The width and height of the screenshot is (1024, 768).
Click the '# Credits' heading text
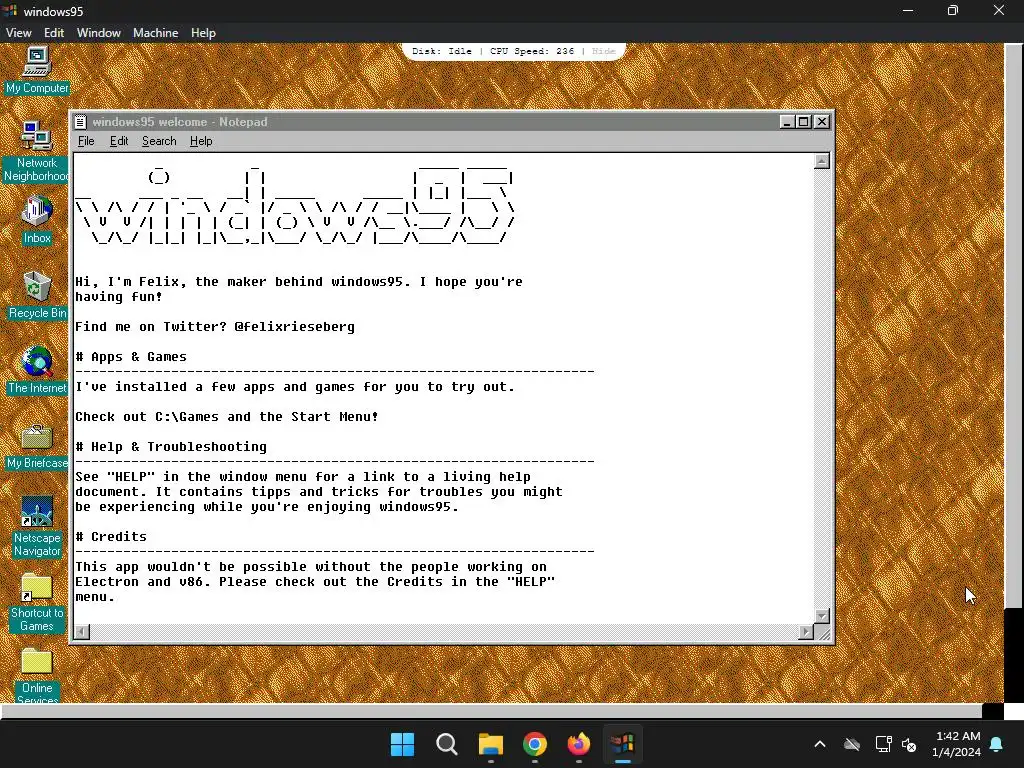(x=111, y=537)
